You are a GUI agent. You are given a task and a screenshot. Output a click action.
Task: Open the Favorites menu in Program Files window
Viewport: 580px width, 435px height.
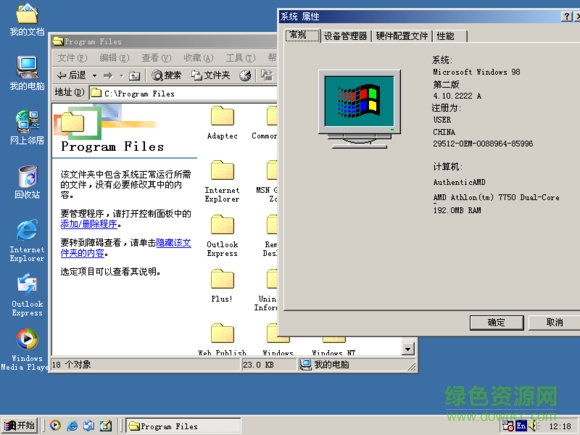pyautogui.click(x=198, y=58)
